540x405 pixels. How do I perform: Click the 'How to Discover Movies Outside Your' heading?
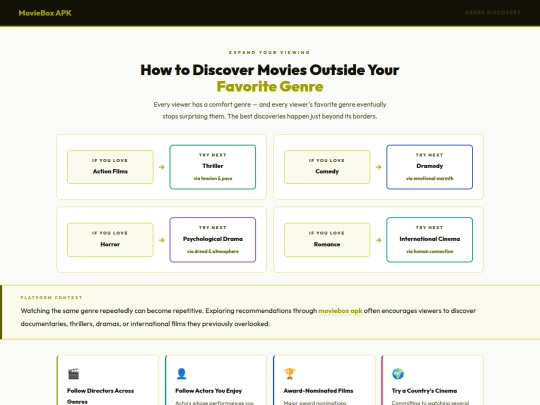pyautogui.click(x=270, y=70)
